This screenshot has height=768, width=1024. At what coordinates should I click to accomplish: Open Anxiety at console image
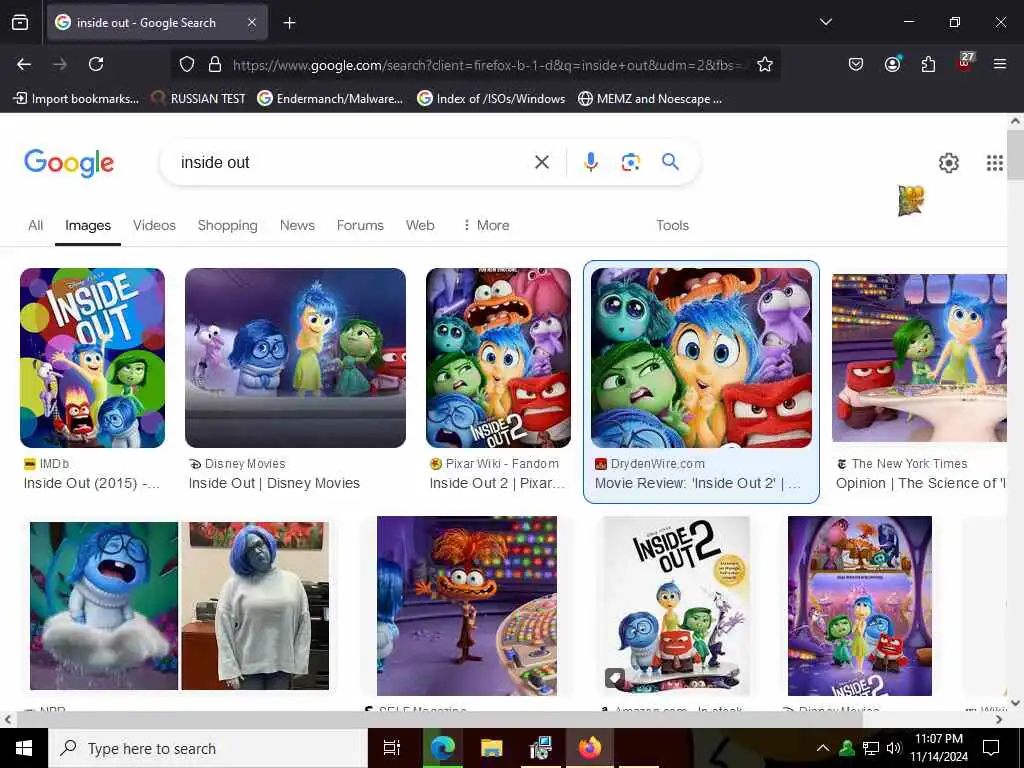coord(467,605)
